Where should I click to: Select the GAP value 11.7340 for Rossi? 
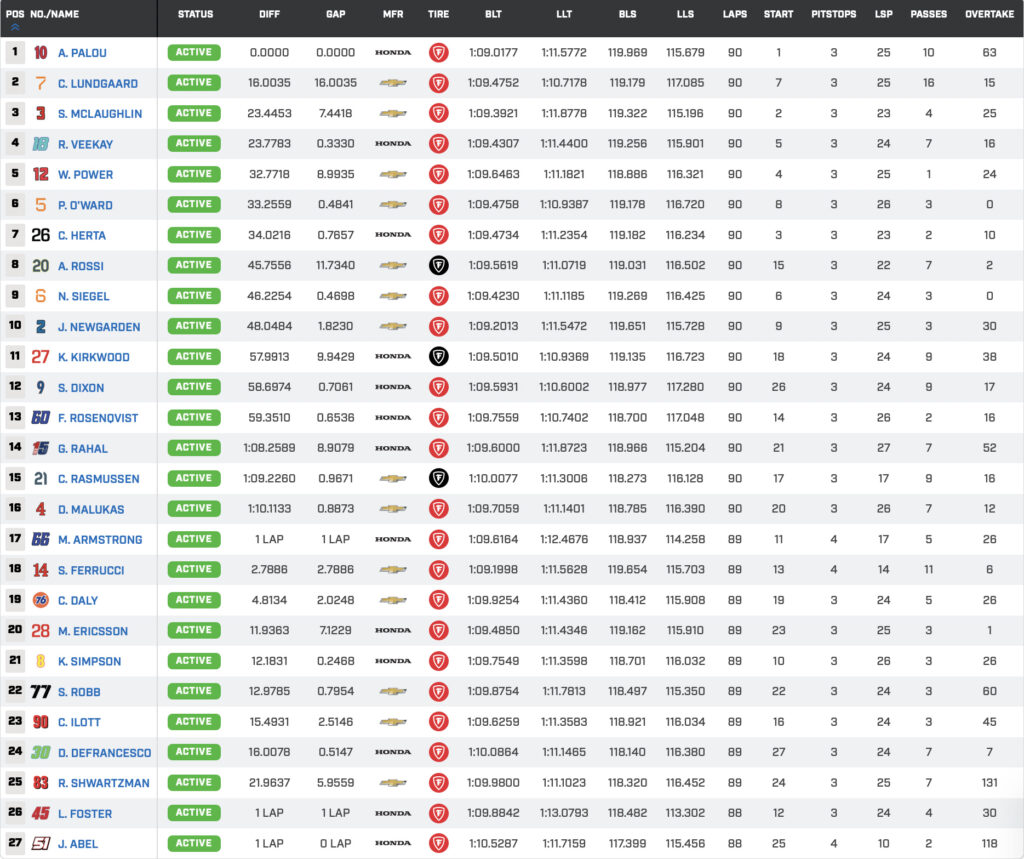click(336, 265)
